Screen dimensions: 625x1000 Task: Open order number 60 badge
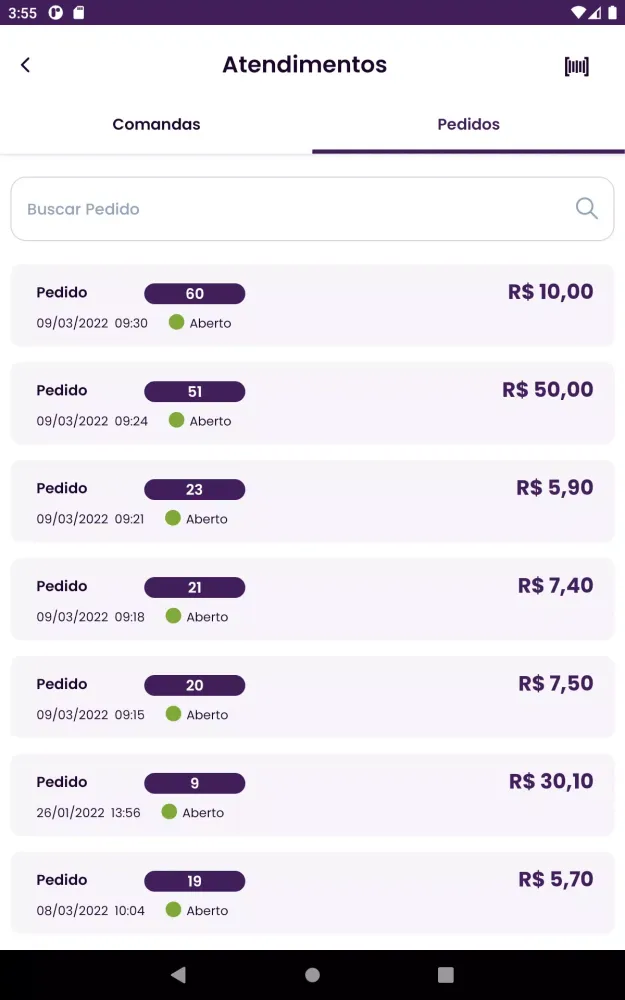pyautogui.click(x=195, y=293)
